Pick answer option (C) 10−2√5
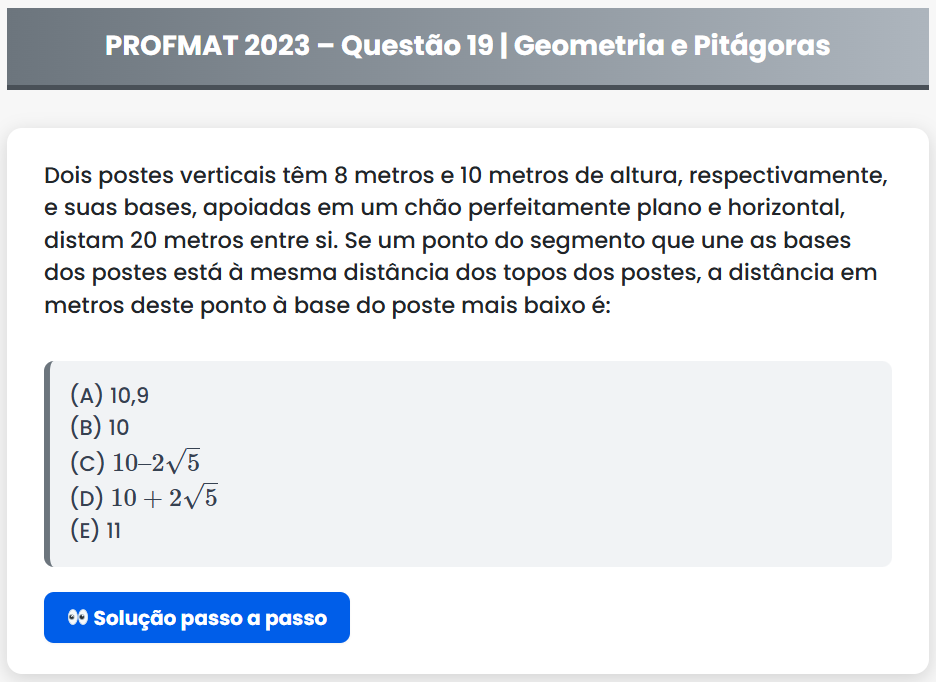Viewport: 936px width, 682px height. coord(141,462)
